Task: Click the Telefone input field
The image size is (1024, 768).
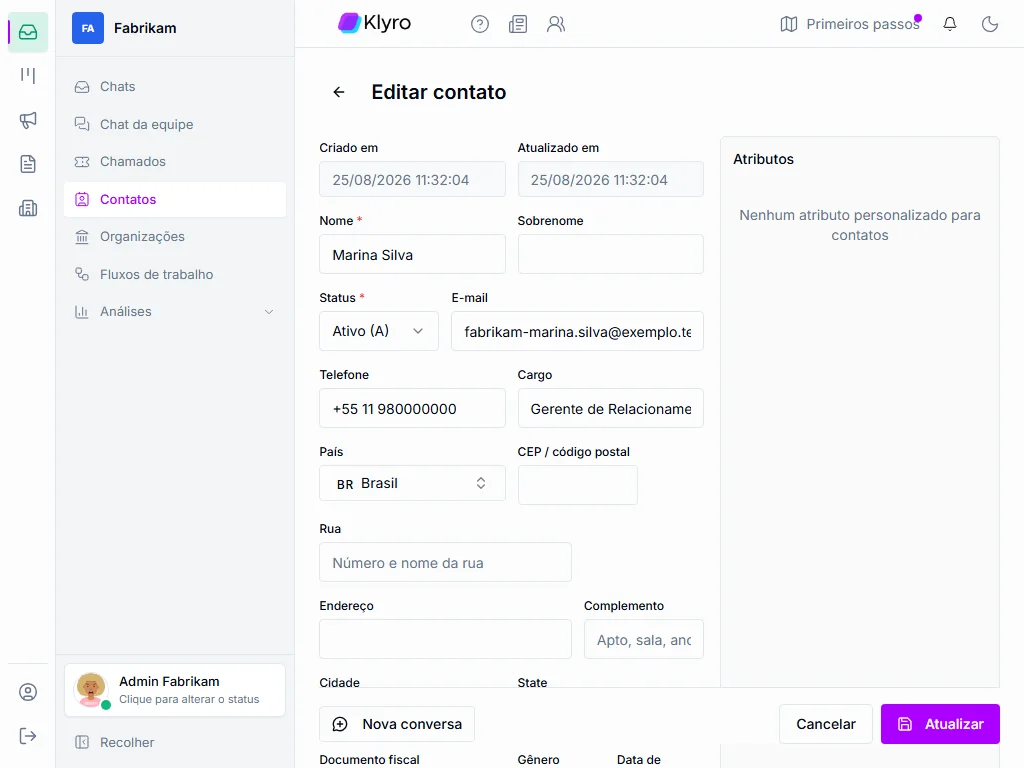Action: click(412, 408)
